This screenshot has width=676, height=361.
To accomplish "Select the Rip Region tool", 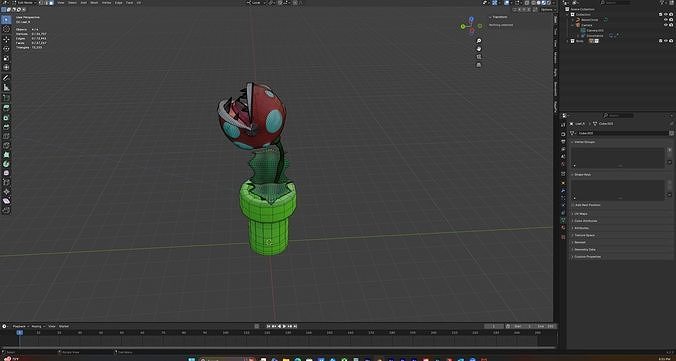I will 6,210.
